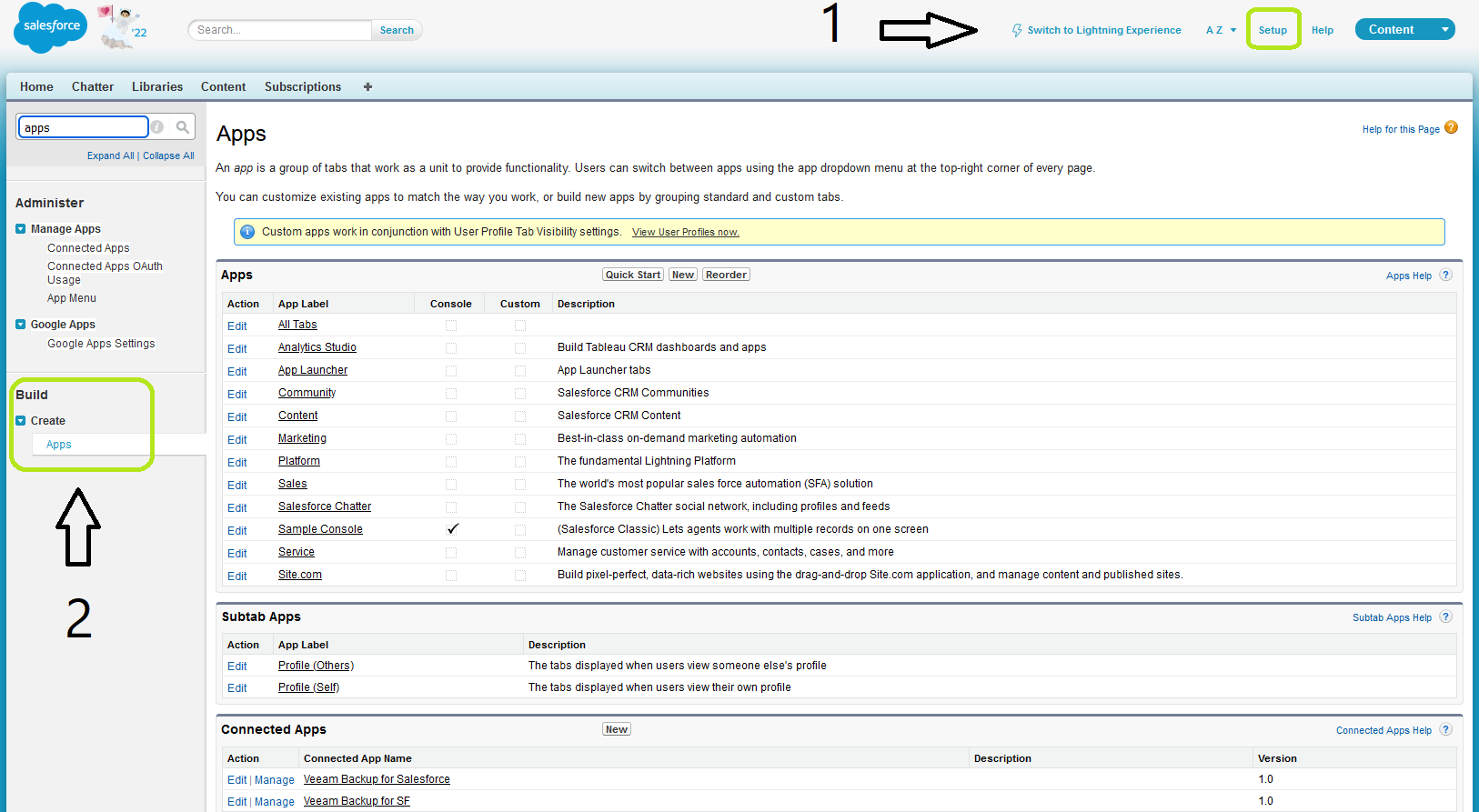
Task: Click the Quick Start button
Action: (633, 275)
